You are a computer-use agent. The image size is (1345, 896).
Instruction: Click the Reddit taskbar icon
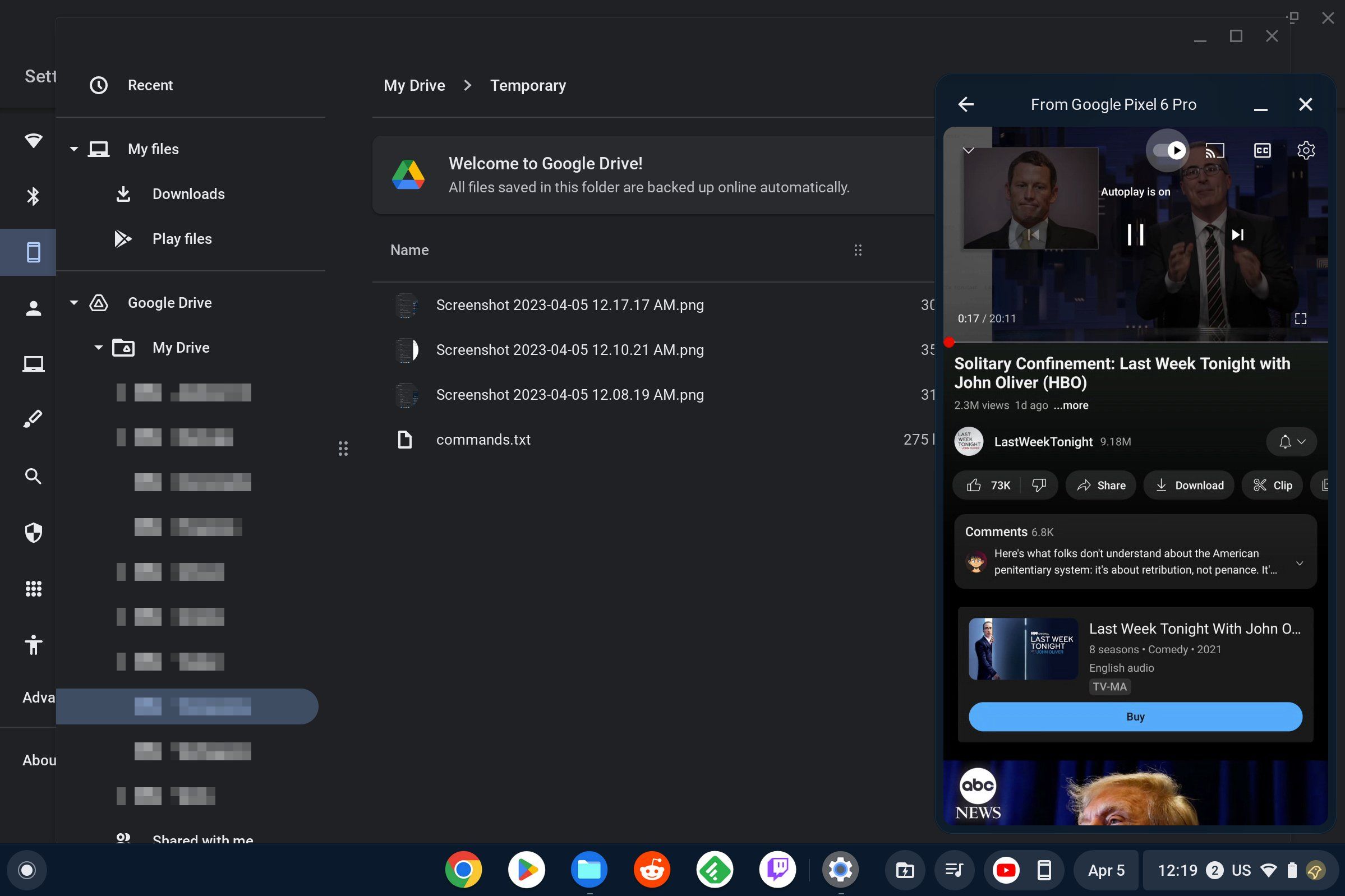click(652, 869)
